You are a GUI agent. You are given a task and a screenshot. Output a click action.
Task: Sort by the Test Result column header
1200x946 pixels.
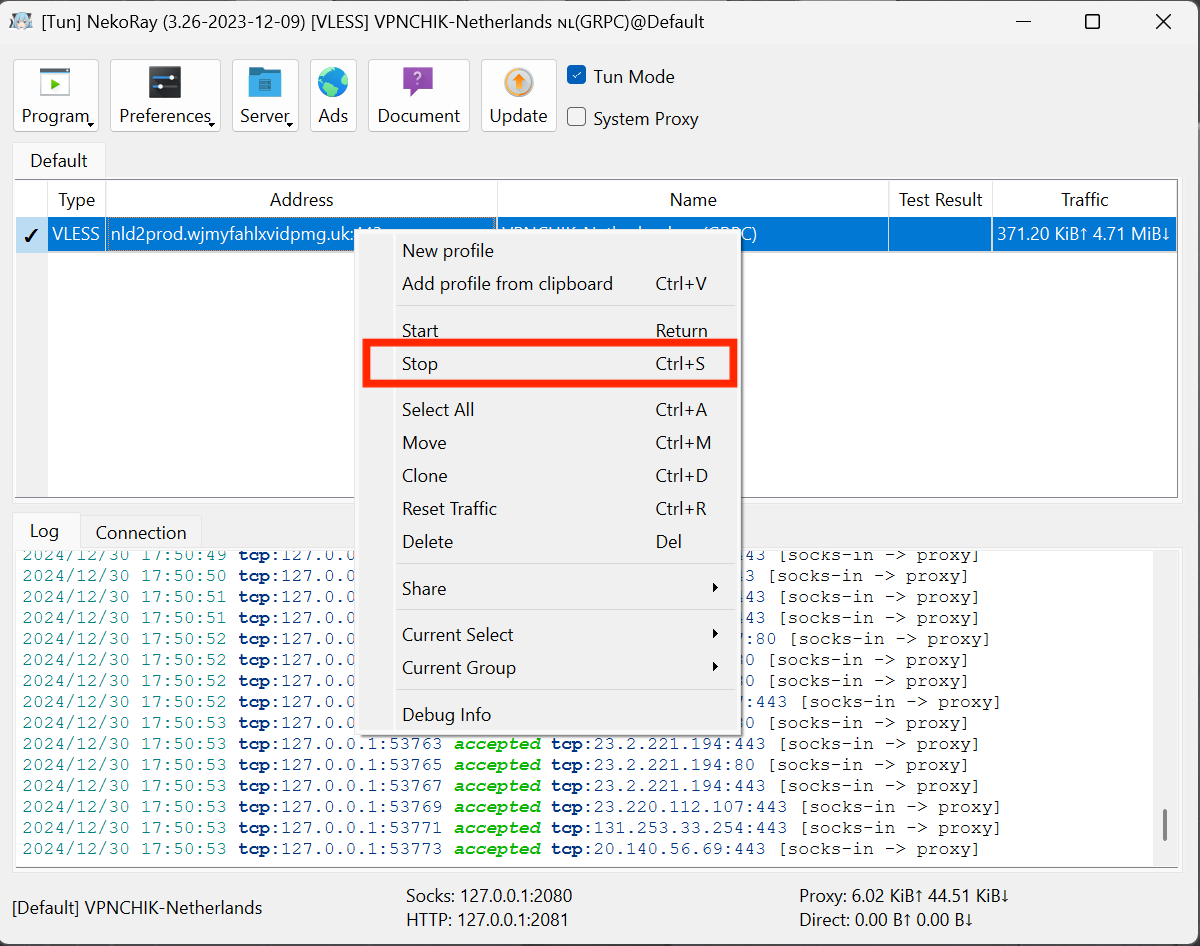940,200
